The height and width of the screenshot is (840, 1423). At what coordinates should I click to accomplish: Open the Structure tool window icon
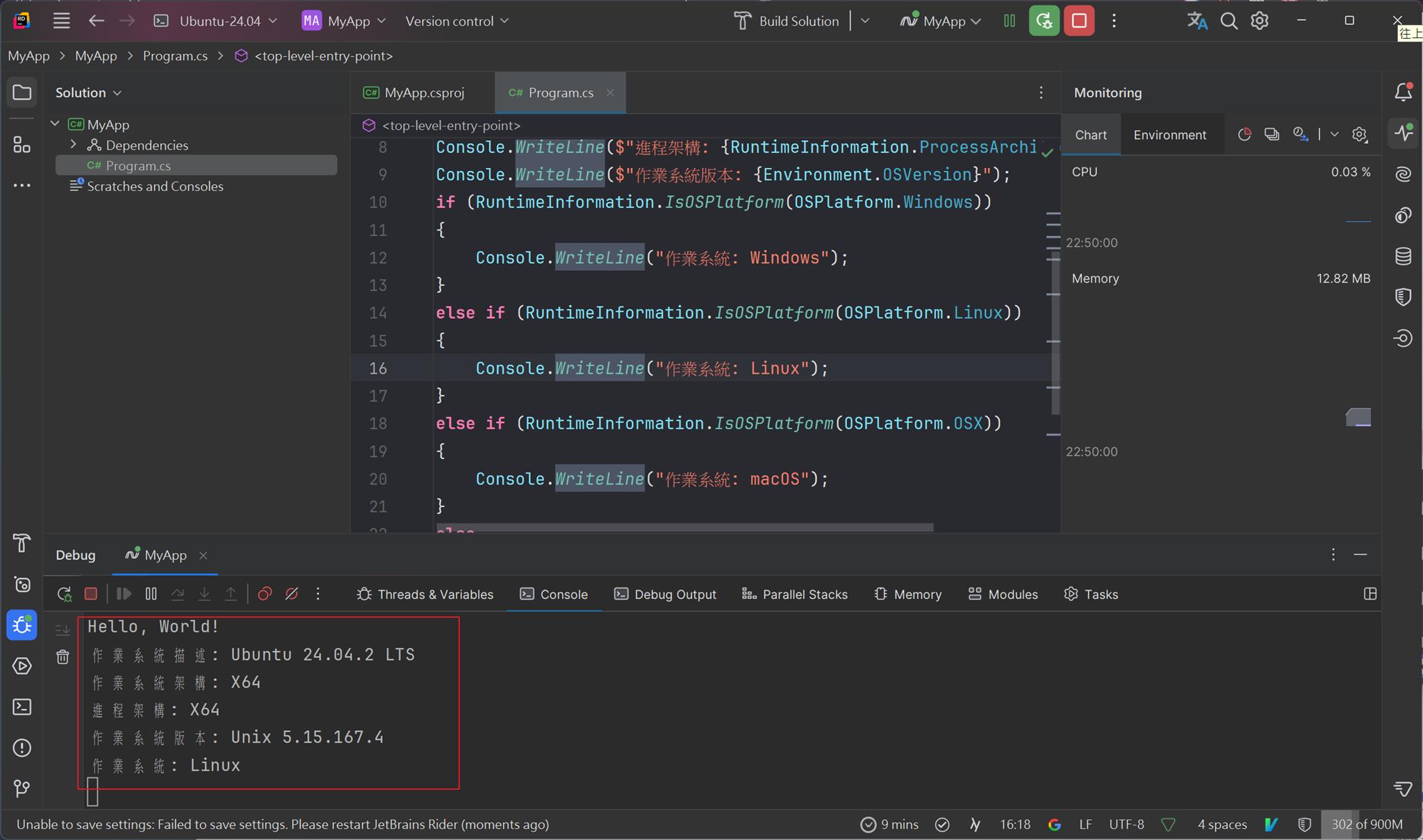coord(22,144)
